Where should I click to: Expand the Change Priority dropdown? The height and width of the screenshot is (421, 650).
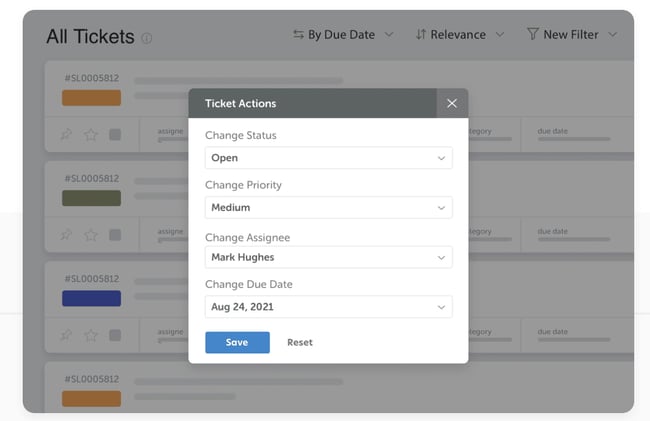pos(328,208)
